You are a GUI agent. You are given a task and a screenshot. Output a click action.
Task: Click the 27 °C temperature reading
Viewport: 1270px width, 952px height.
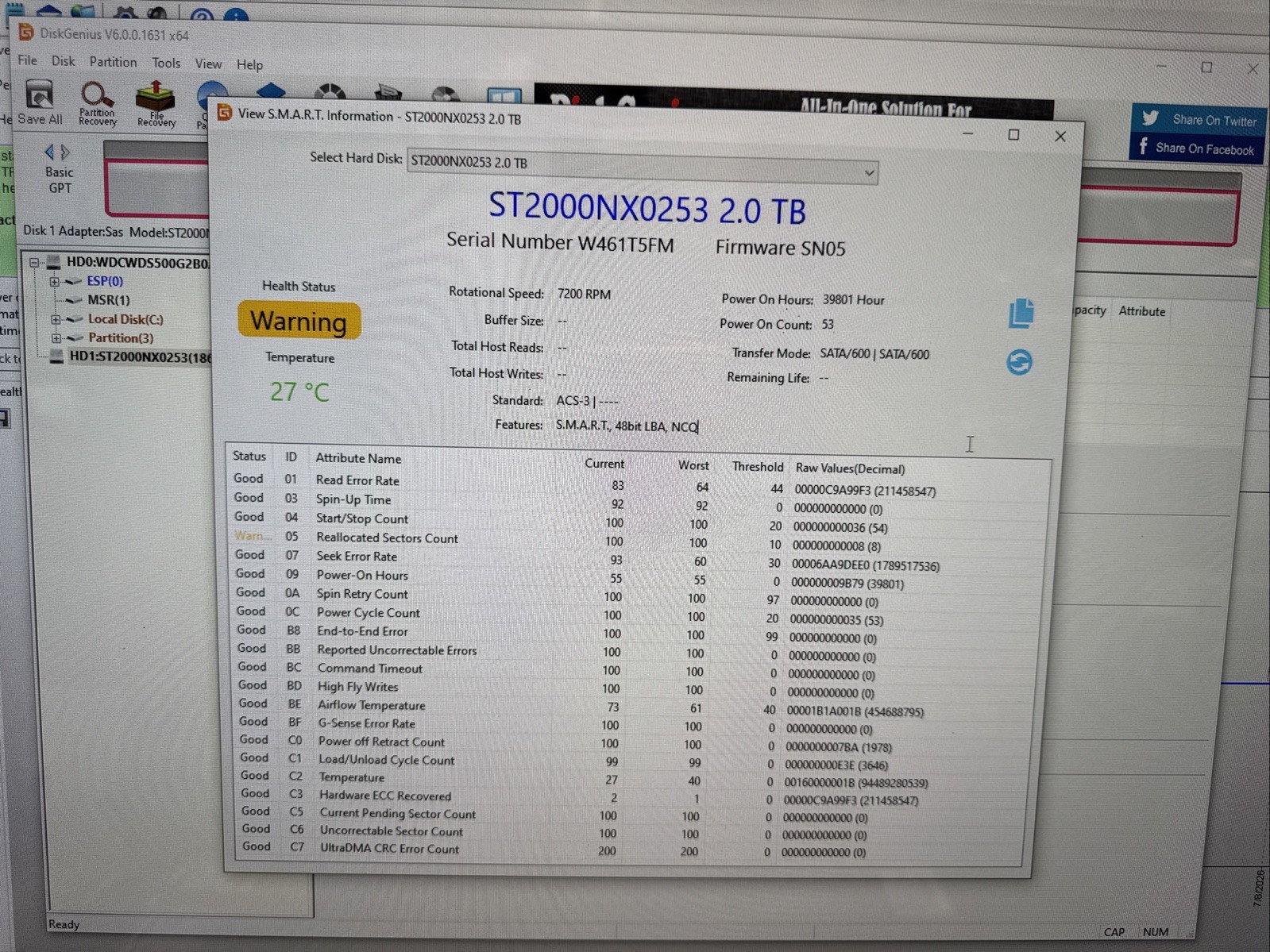[299, 391]
